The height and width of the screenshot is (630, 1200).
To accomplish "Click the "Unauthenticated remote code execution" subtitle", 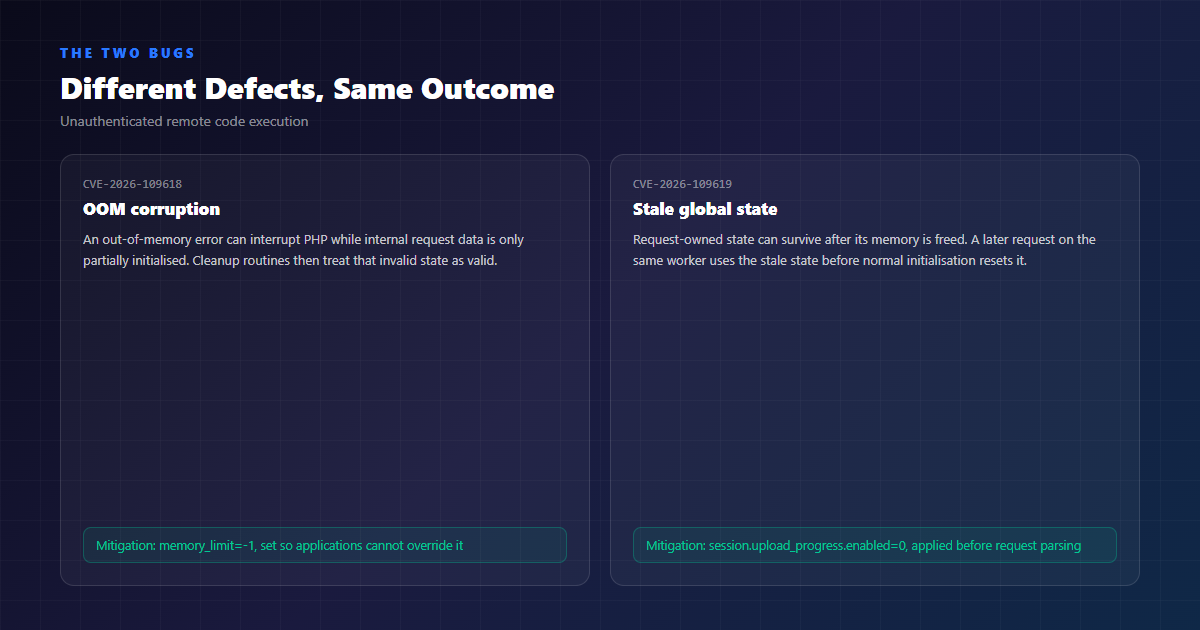I will click(x=184, y=122).
